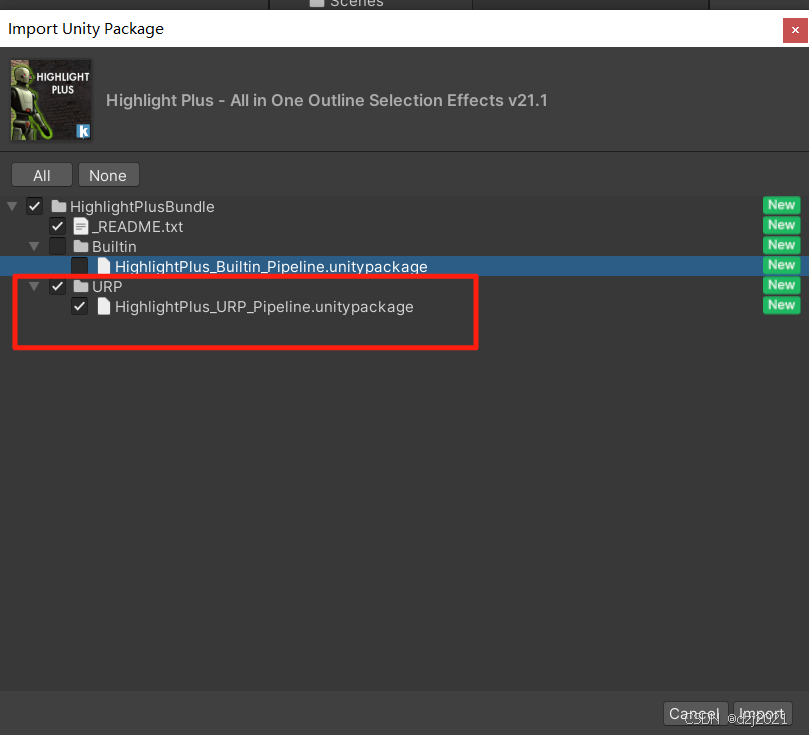Select the HighlightPlusBundle row label
This screenshot has width=809, height=735.
pyautogui.click(x=142, y=207)
